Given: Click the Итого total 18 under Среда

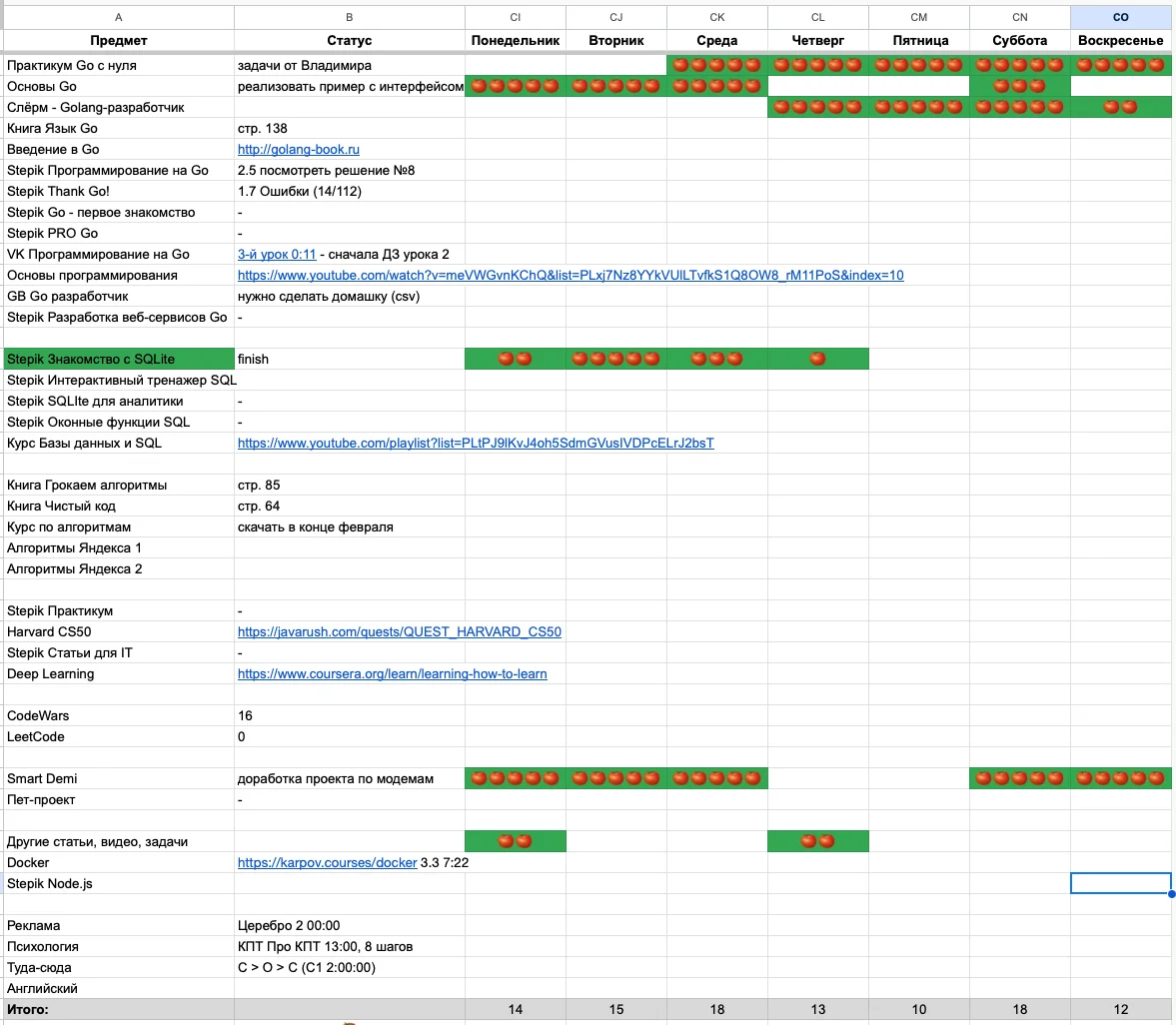Looking at the screenshot, I should coord(716,1009).
